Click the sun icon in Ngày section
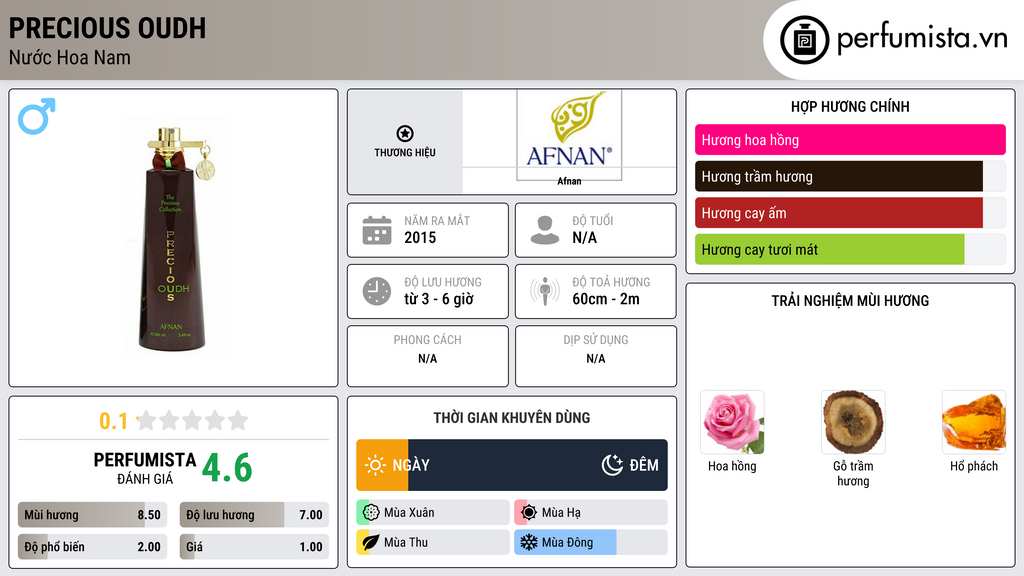Image resolution: width=1024 pixels, height=576 pixels. 375,465
